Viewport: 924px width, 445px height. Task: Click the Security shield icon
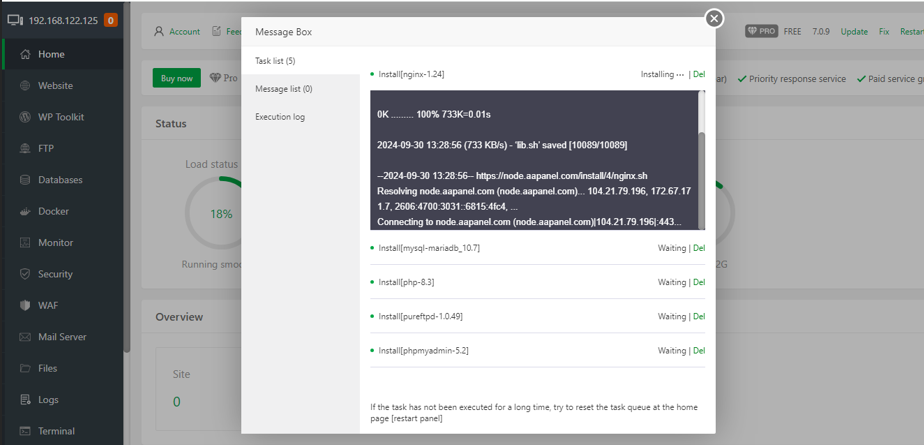(25, 274)
